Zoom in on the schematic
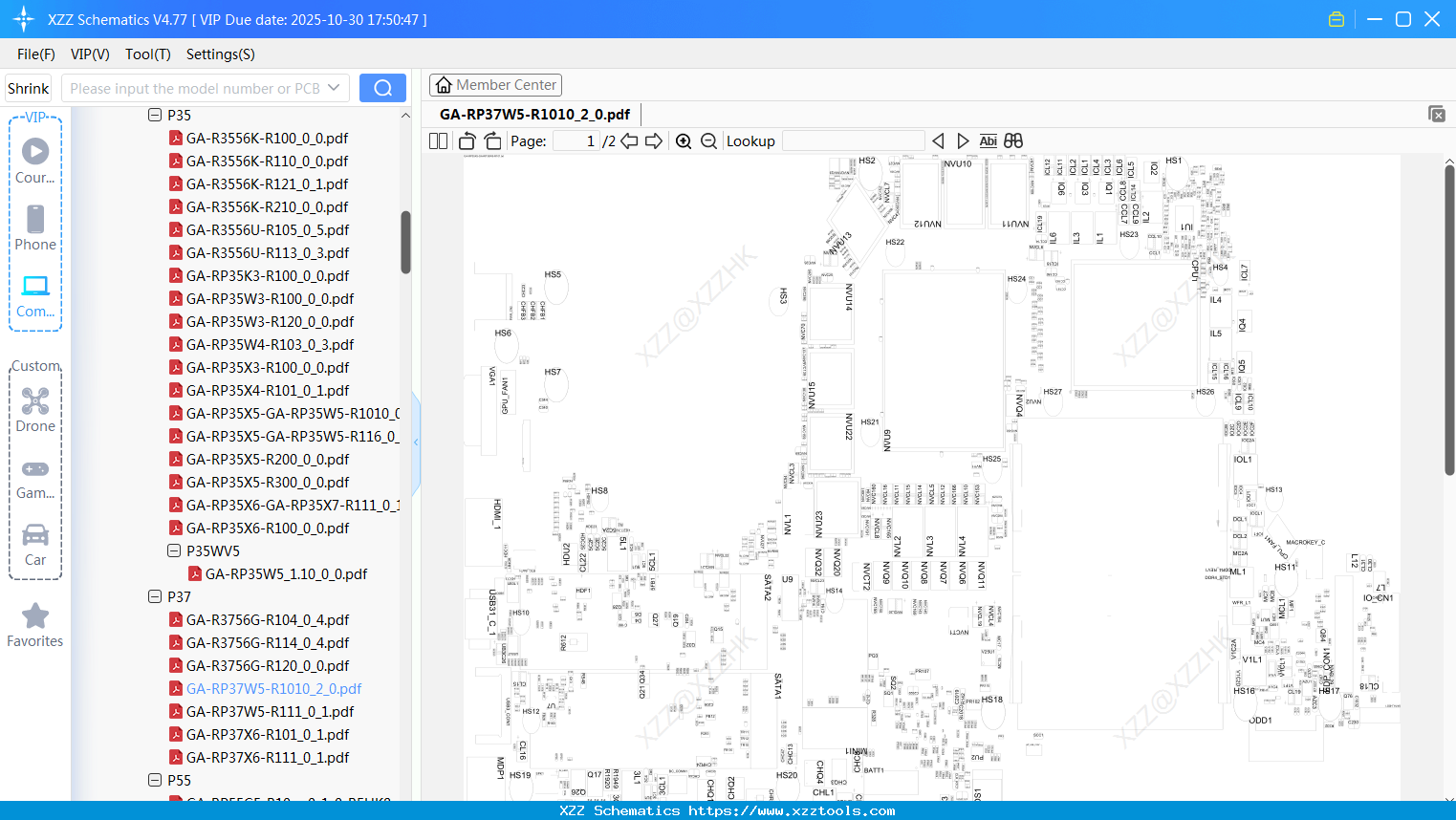Viewport: 1456px width, 820px height. pyautogui.click(x=684, y=141)
